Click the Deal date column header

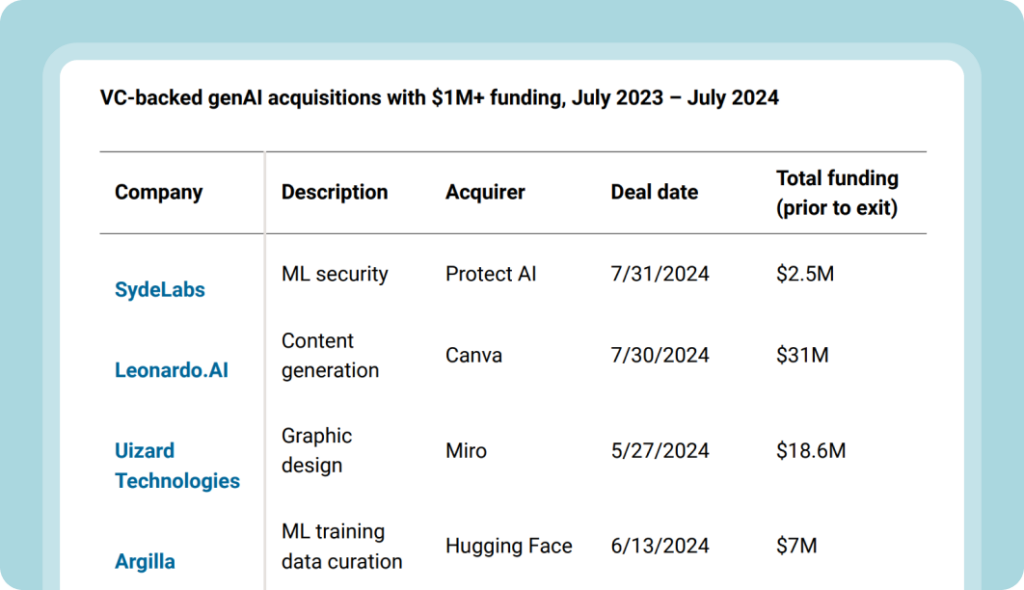click(x=654, y=192)
